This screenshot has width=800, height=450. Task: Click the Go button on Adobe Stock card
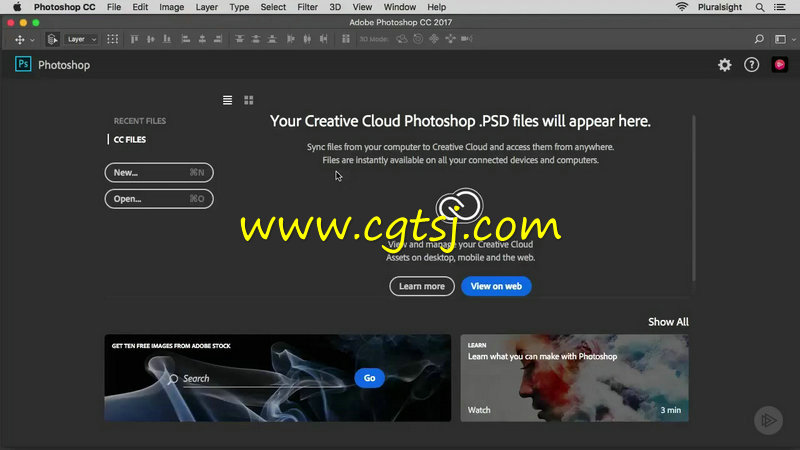pos(369,378)
